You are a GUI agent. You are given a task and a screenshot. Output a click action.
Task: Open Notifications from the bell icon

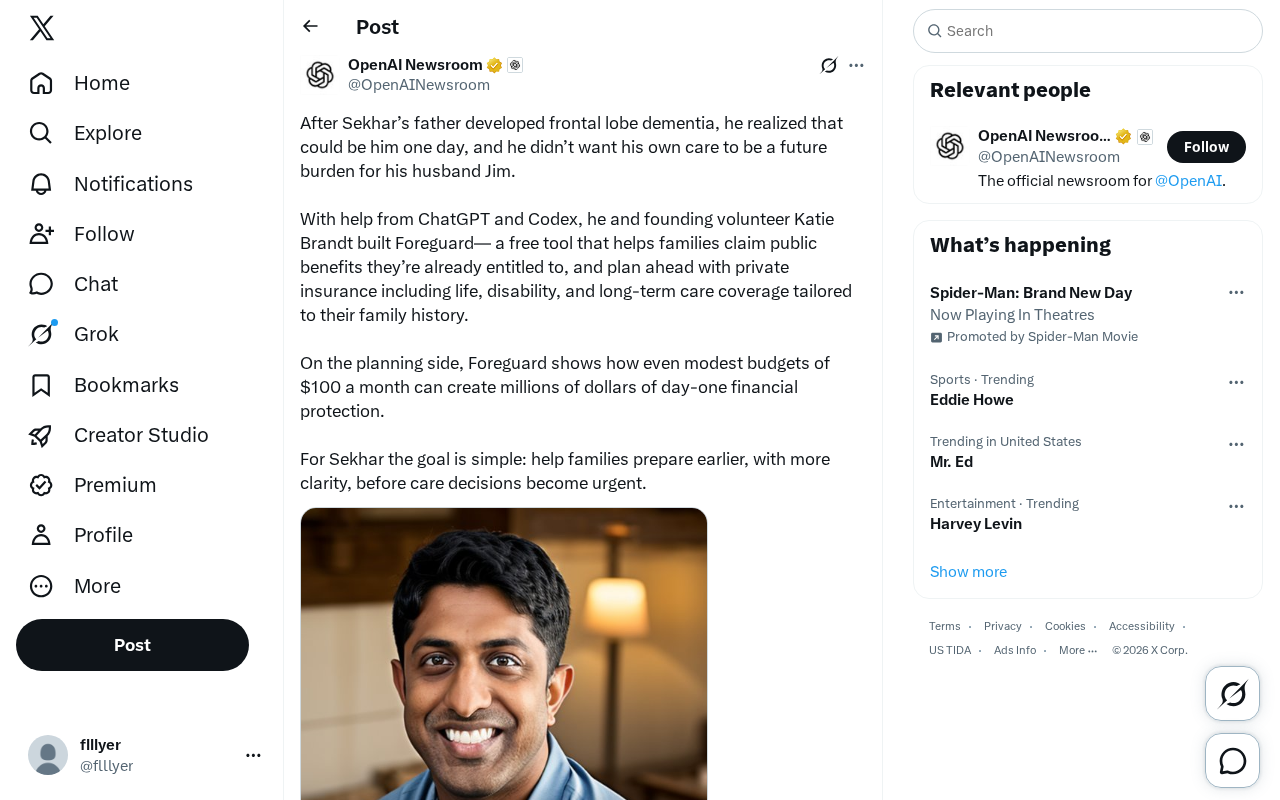tap(41, 184)
